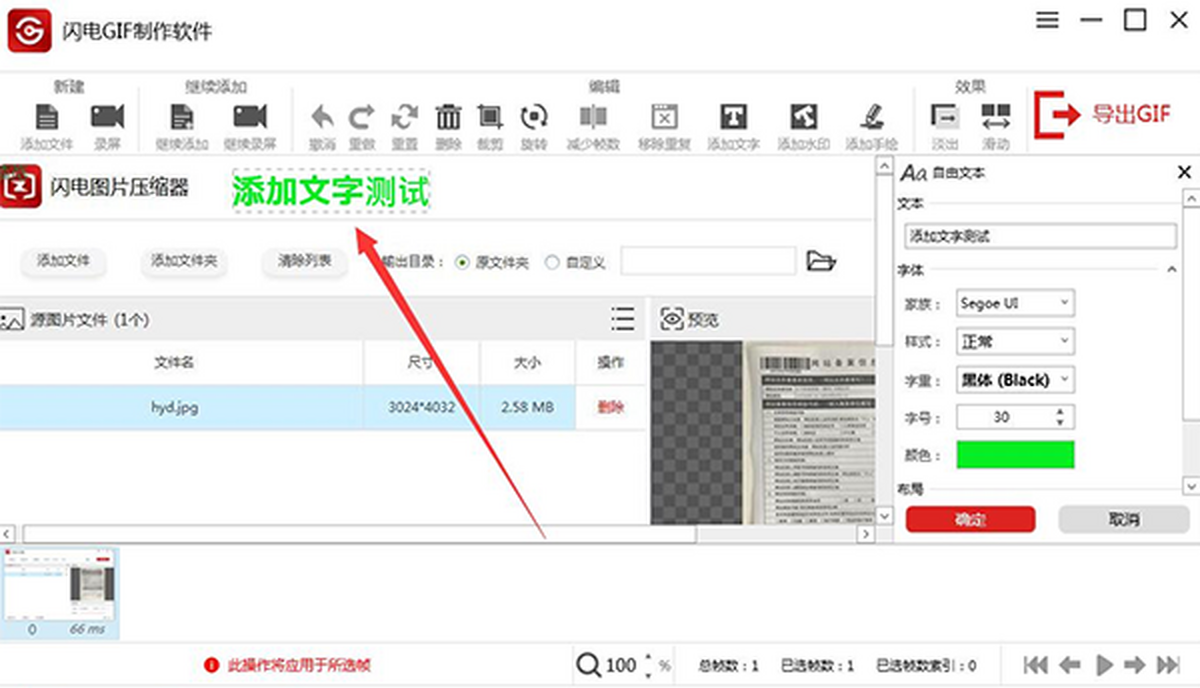Screen dimensions: 1200x688
Task: Open the 添加水印 watermark tool
Action: click(803, 118)
